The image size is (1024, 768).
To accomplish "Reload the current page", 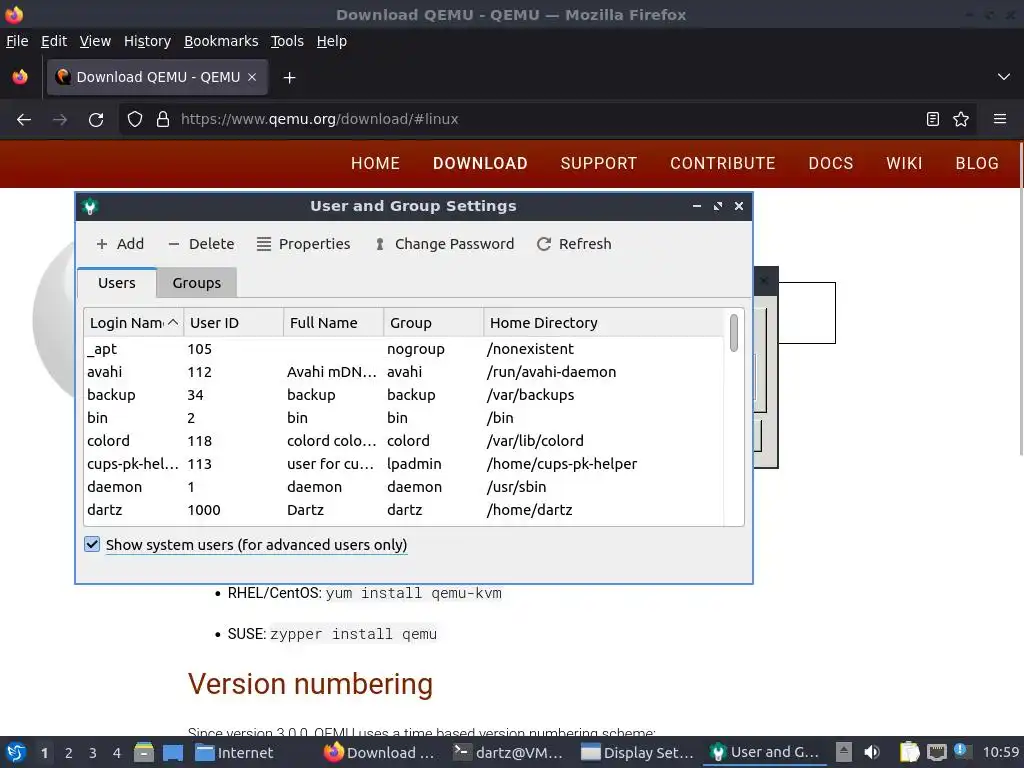I will pos(96,120).
